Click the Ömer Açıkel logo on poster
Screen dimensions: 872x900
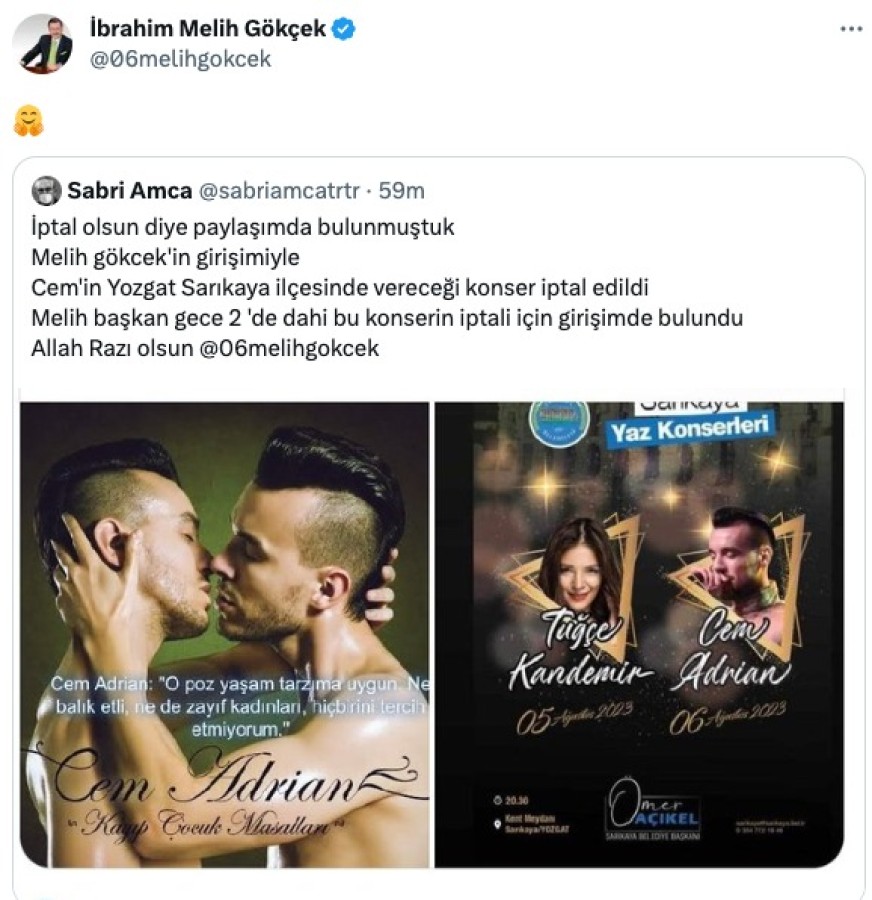point(653,810)
